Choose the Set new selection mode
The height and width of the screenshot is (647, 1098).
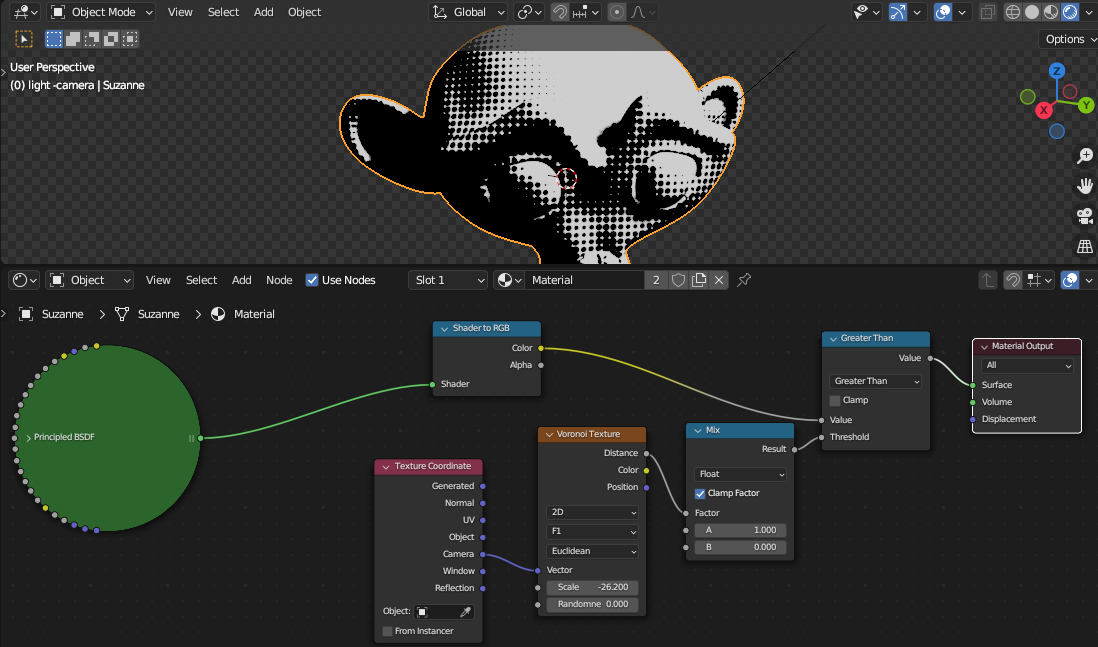[54, 39]
